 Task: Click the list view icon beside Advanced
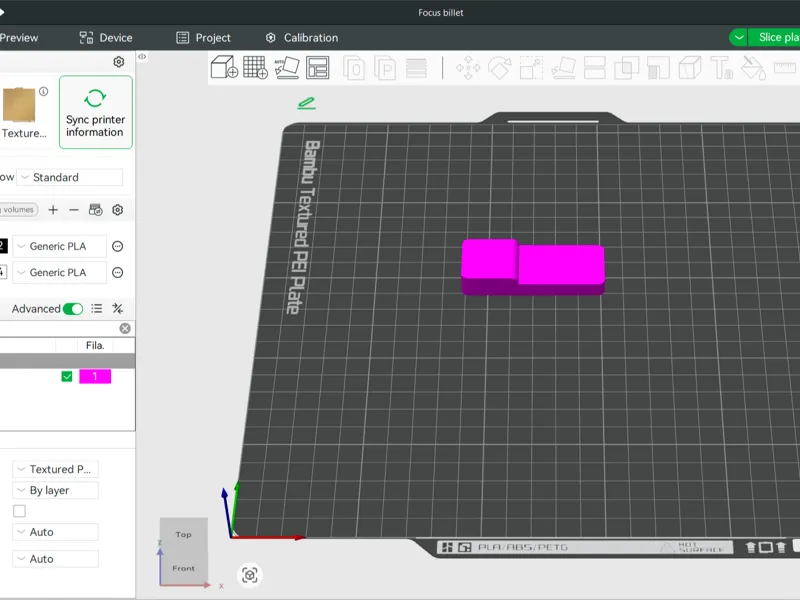(96, 308)
